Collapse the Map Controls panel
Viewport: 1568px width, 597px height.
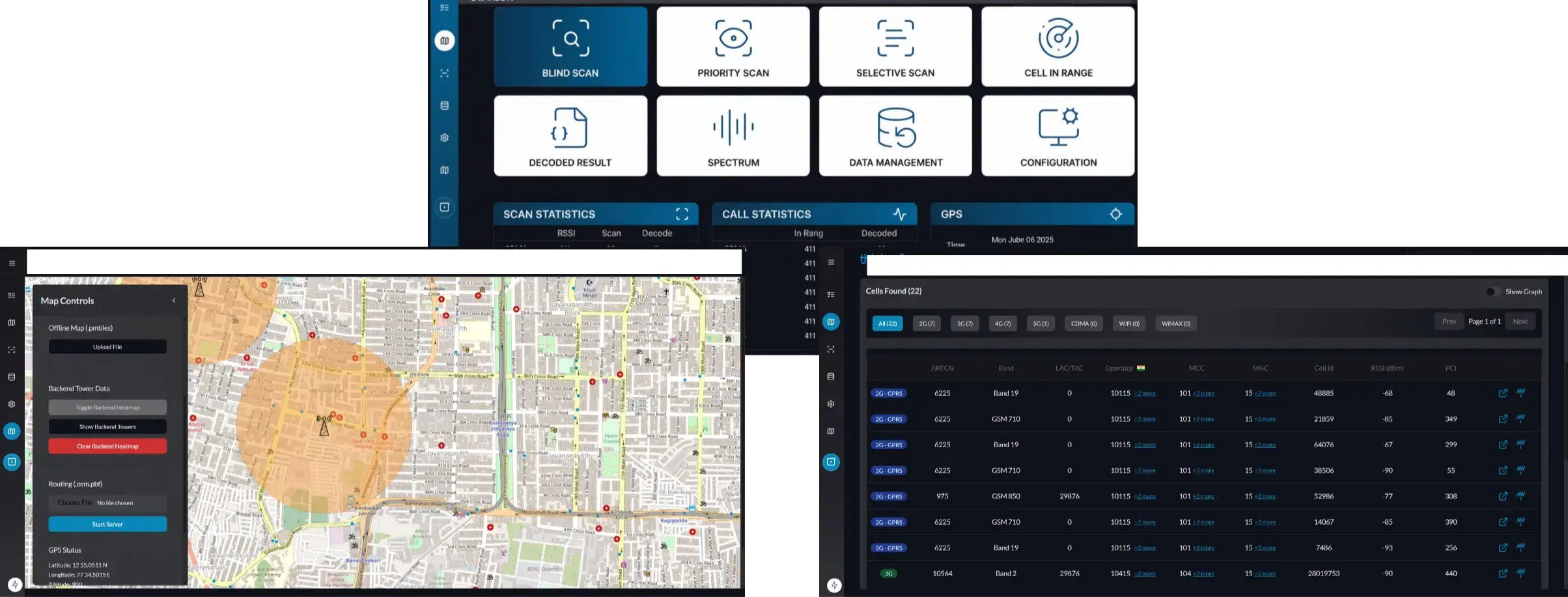(x=174, y=301)
